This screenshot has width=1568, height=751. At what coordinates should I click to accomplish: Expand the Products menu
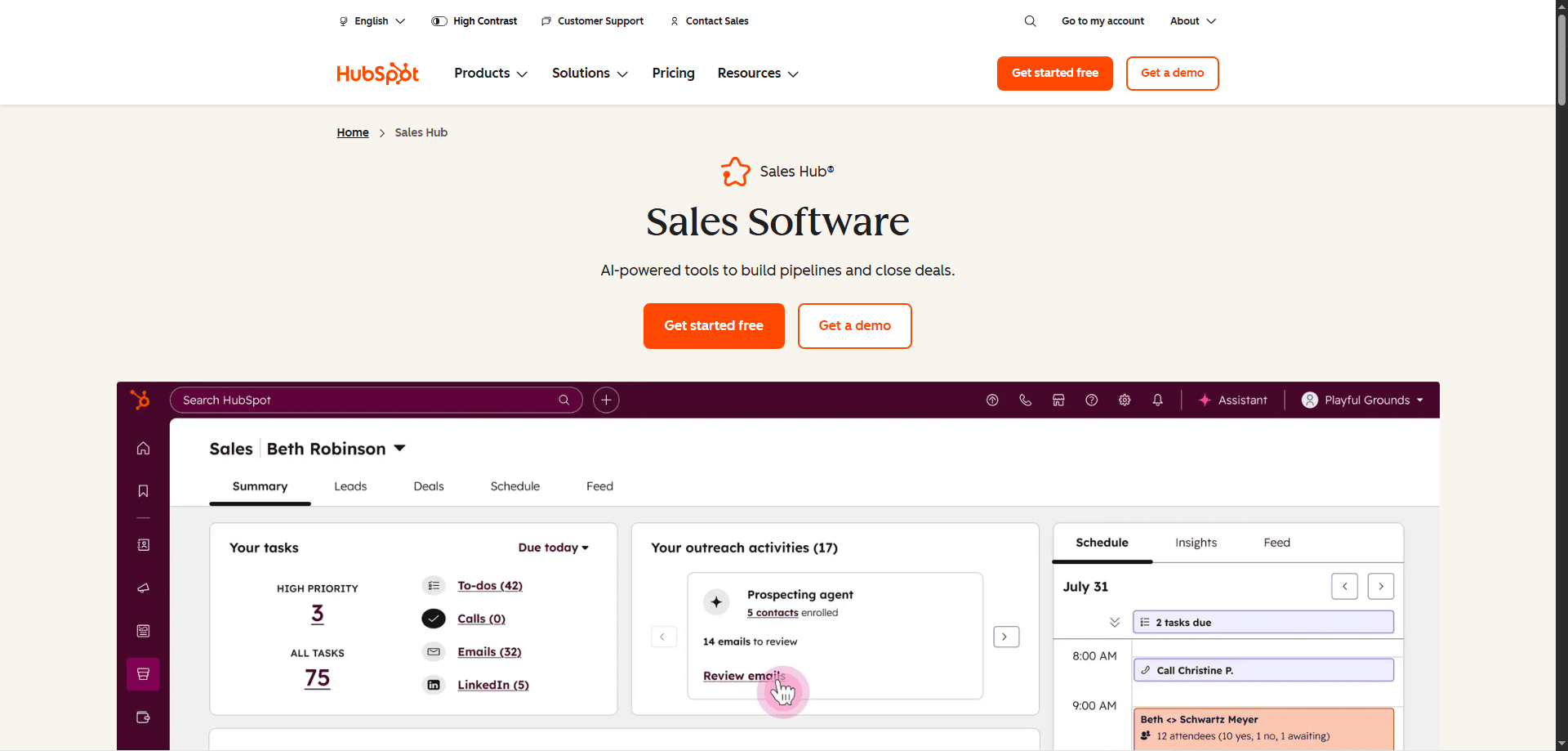point(491,74)
